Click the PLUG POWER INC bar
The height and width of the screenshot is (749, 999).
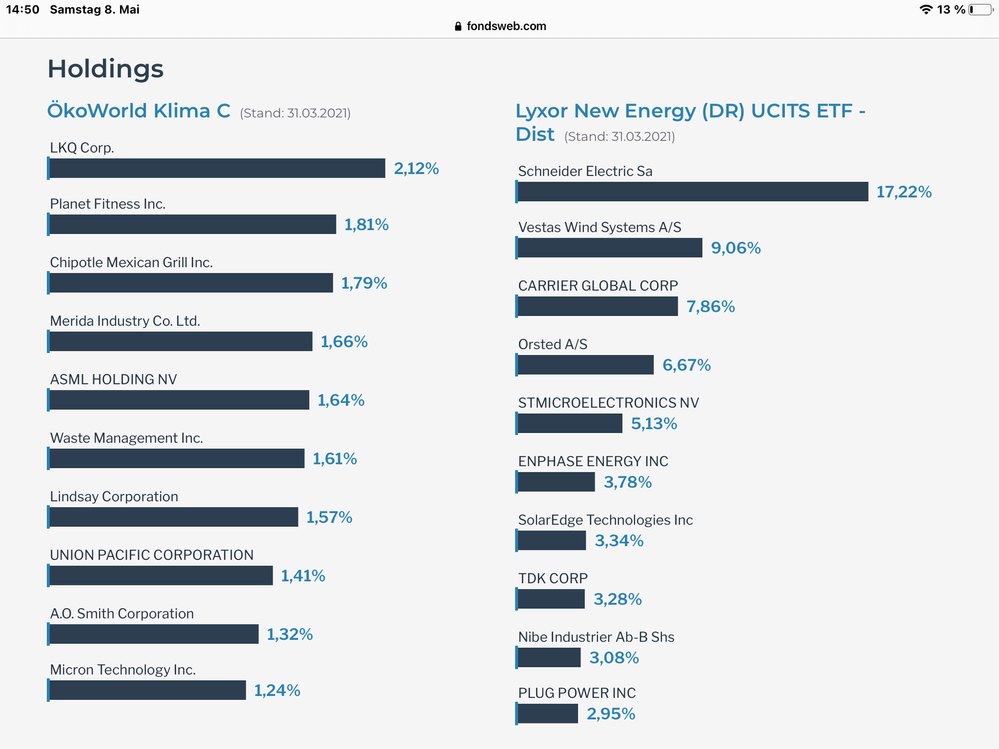pos(547,714)
